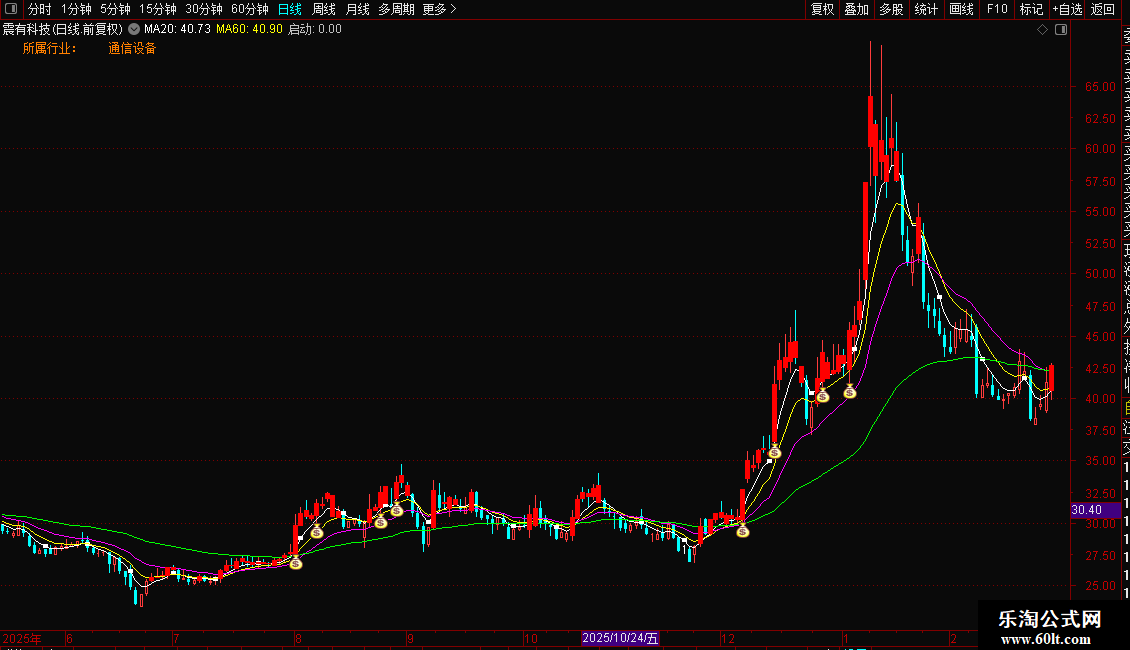Click the 50.00 price axis label

point(1100,274)
